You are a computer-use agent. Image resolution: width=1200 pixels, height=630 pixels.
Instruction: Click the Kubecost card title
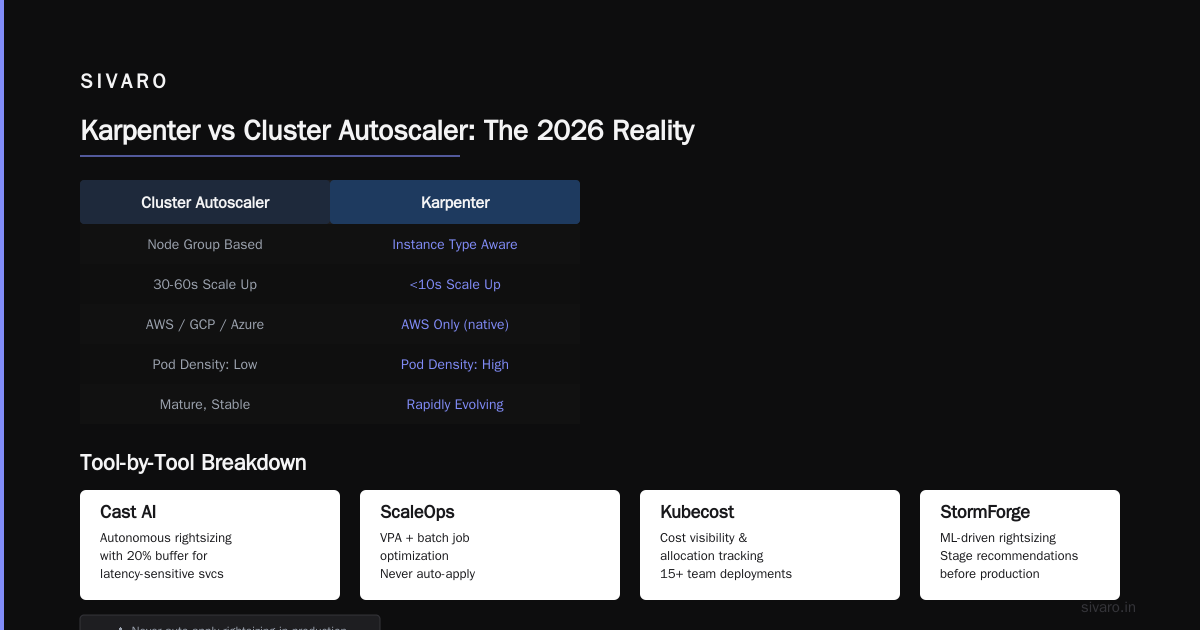tap(697, 512)
